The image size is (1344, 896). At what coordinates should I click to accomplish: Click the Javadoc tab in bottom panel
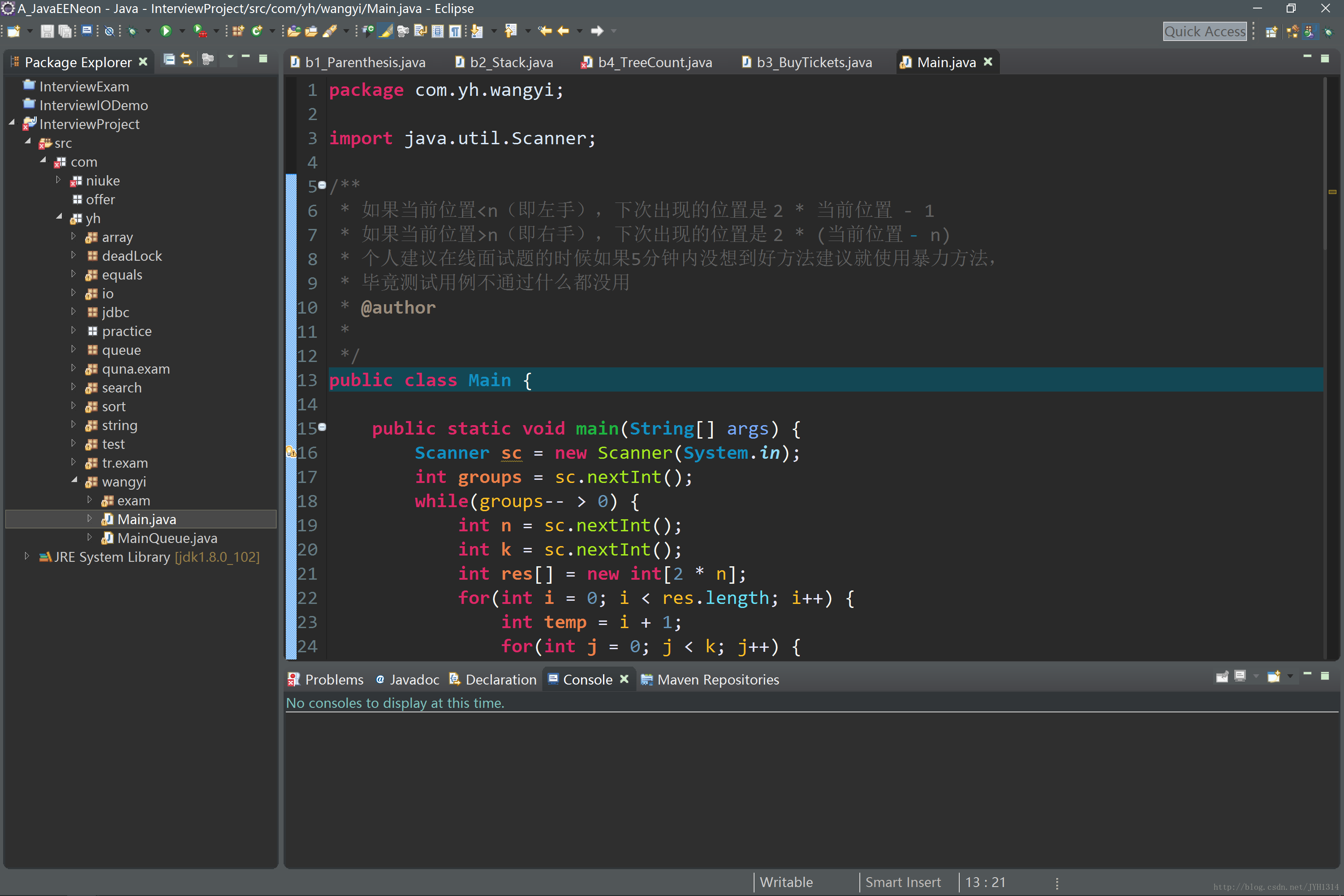coord(413,680)
